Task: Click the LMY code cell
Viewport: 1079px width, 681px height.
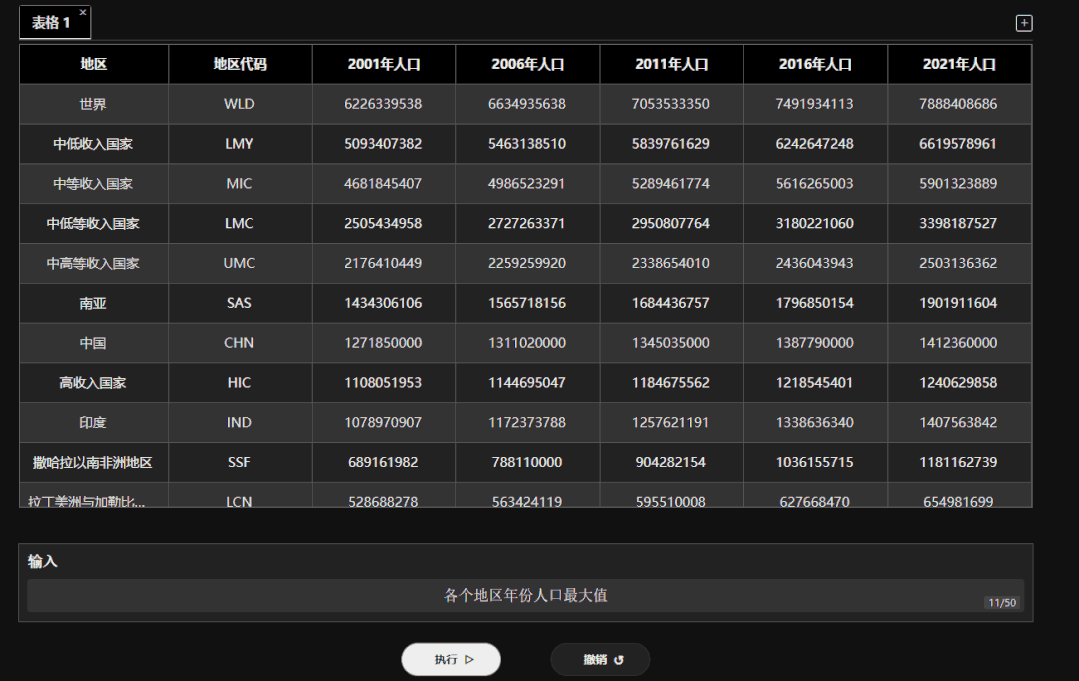Action: (239, 144)
